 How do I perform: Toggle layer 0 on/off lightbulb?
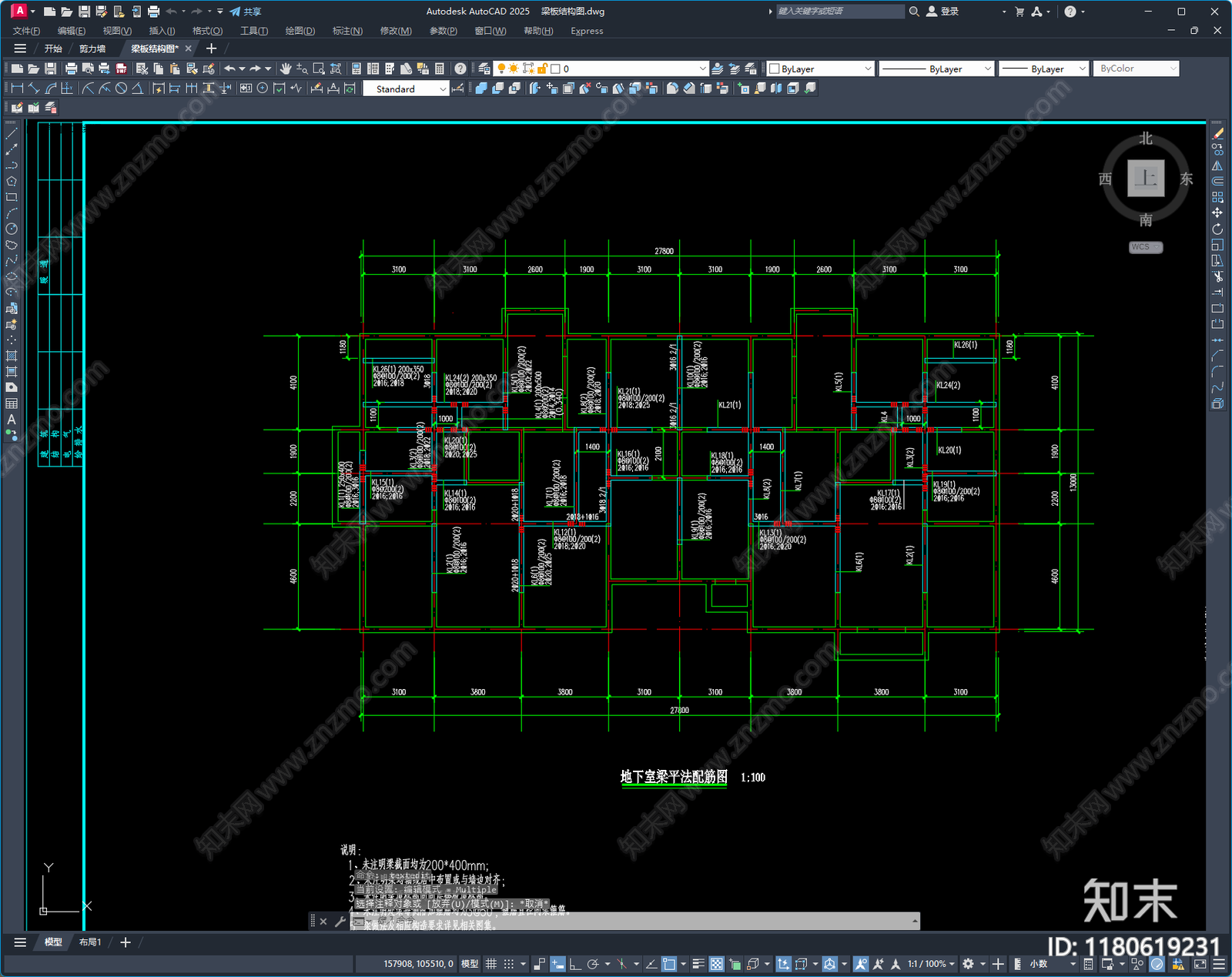502,69
